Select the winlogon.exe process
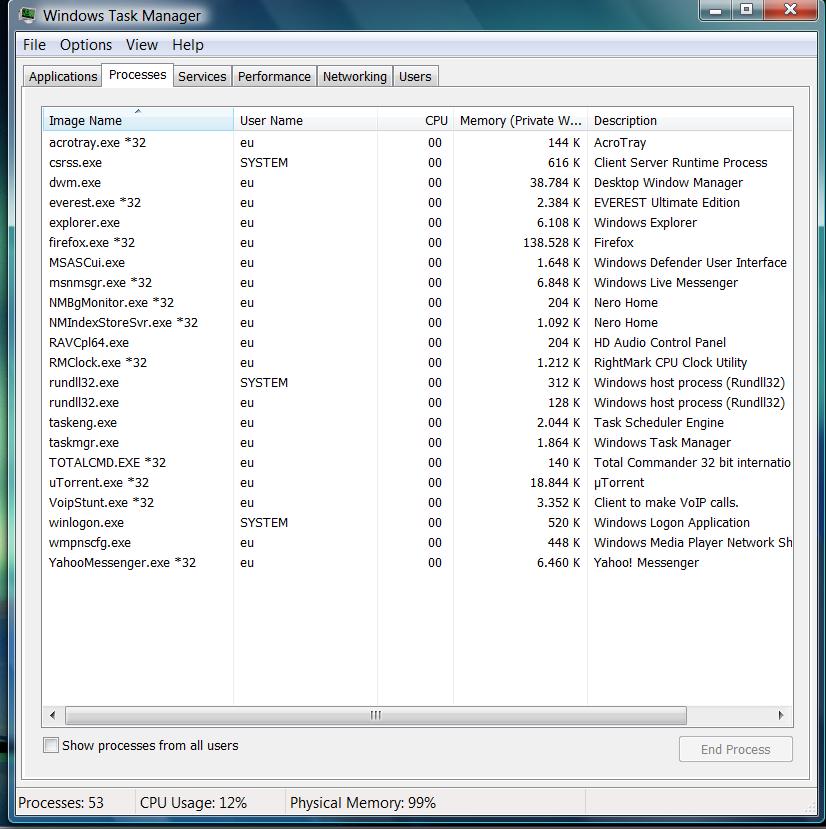This screenshot has width=826, height=829. pyautogui.click(x=417, y=523)
